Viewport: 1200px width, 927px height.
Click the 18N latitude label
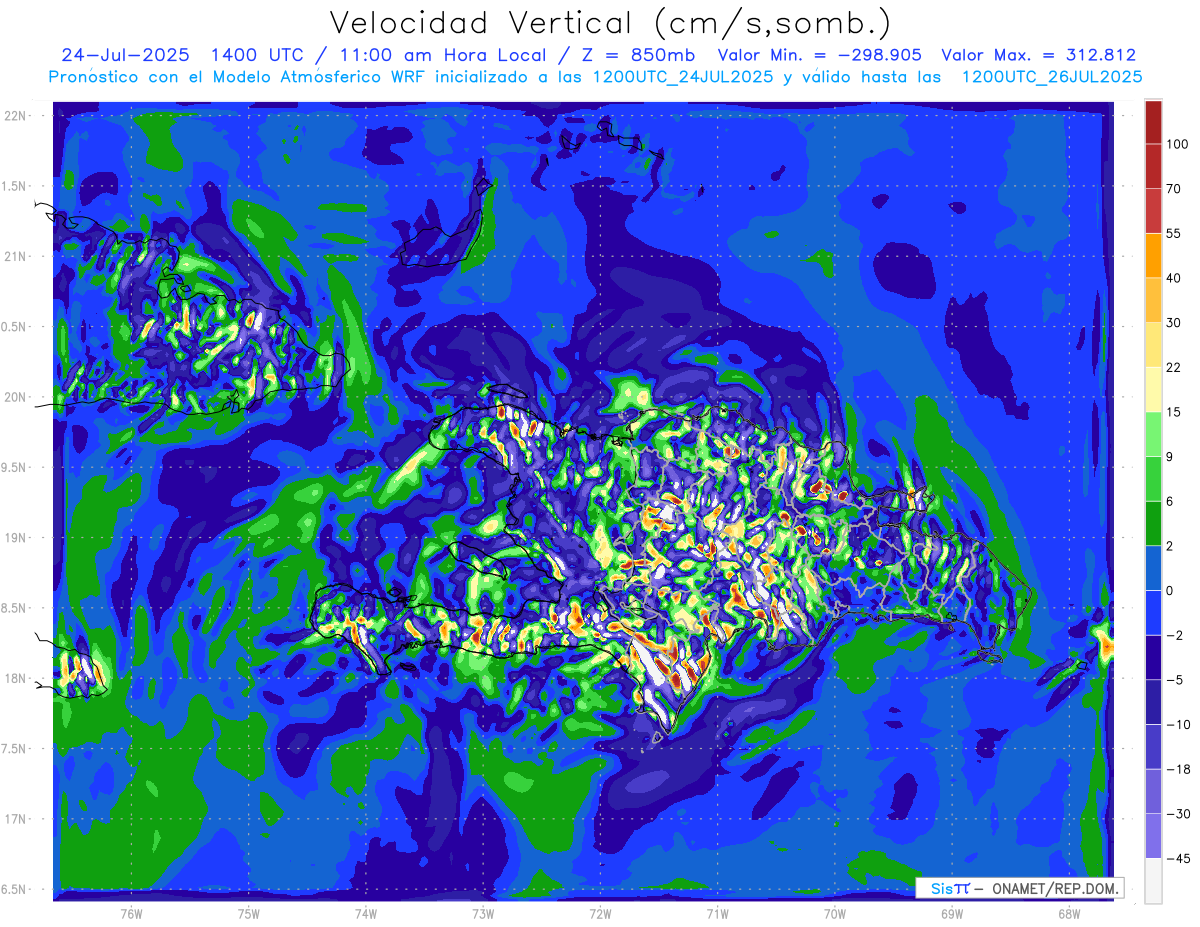(x=17, y=678)
